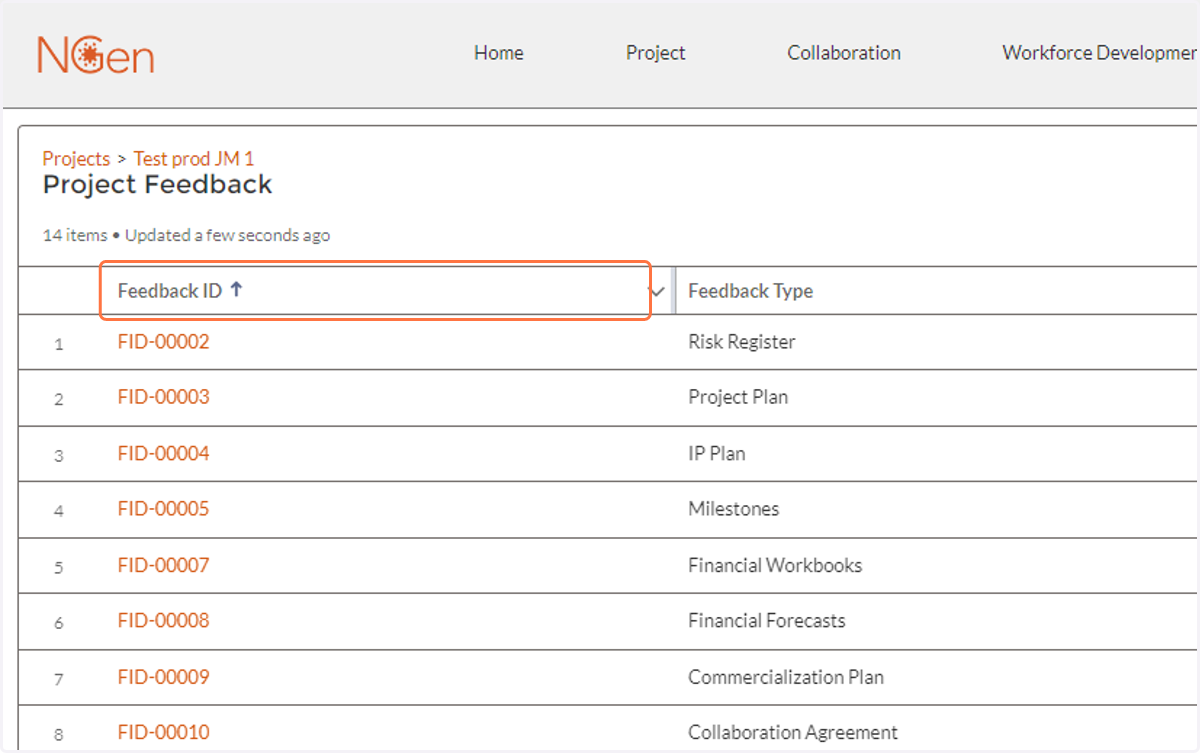
Task: Go to Projects breadcrumb link
Action: (x=76, y=158)
